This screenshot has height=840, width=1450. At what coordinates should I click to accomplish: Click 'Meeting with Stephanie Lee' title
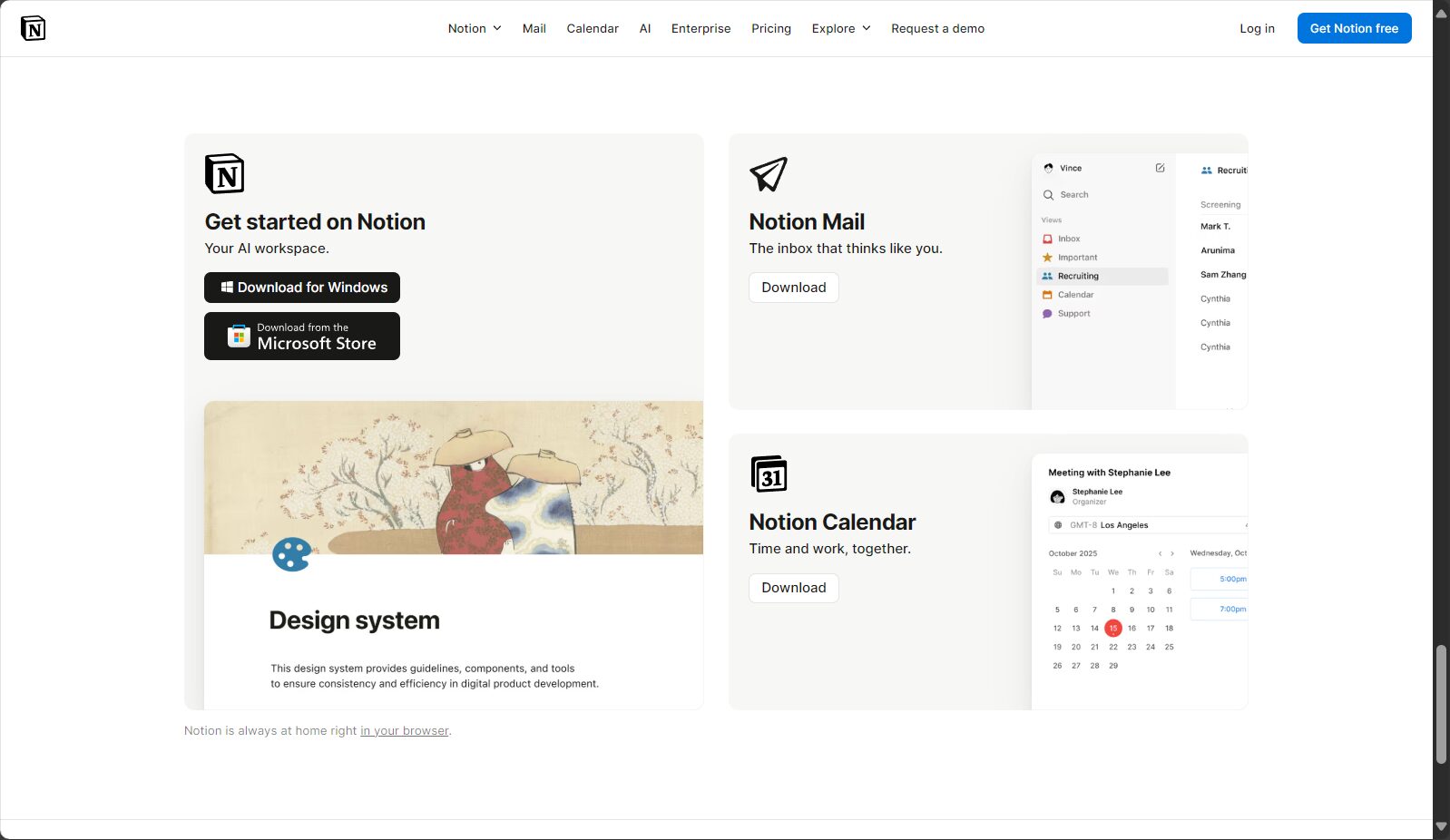point(1109,473)
